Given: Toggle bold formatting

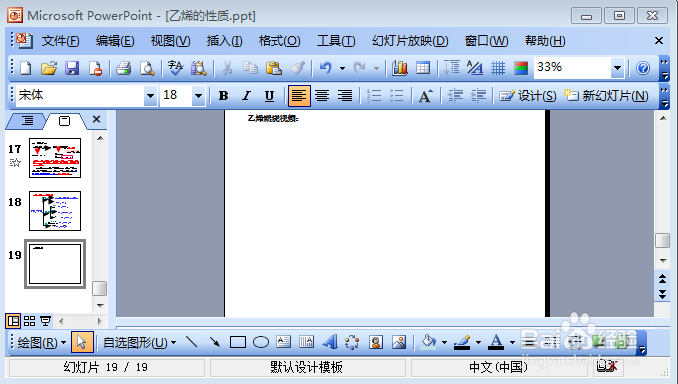Looking at the screenshot, I should click(x=224, y=96).
